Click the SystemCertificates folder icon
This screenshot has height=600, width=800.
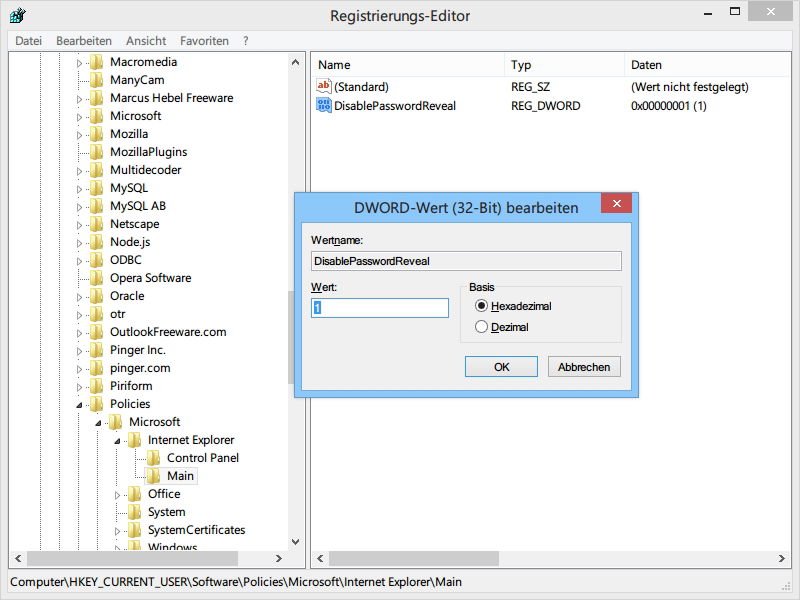click(x=134, y=530)
